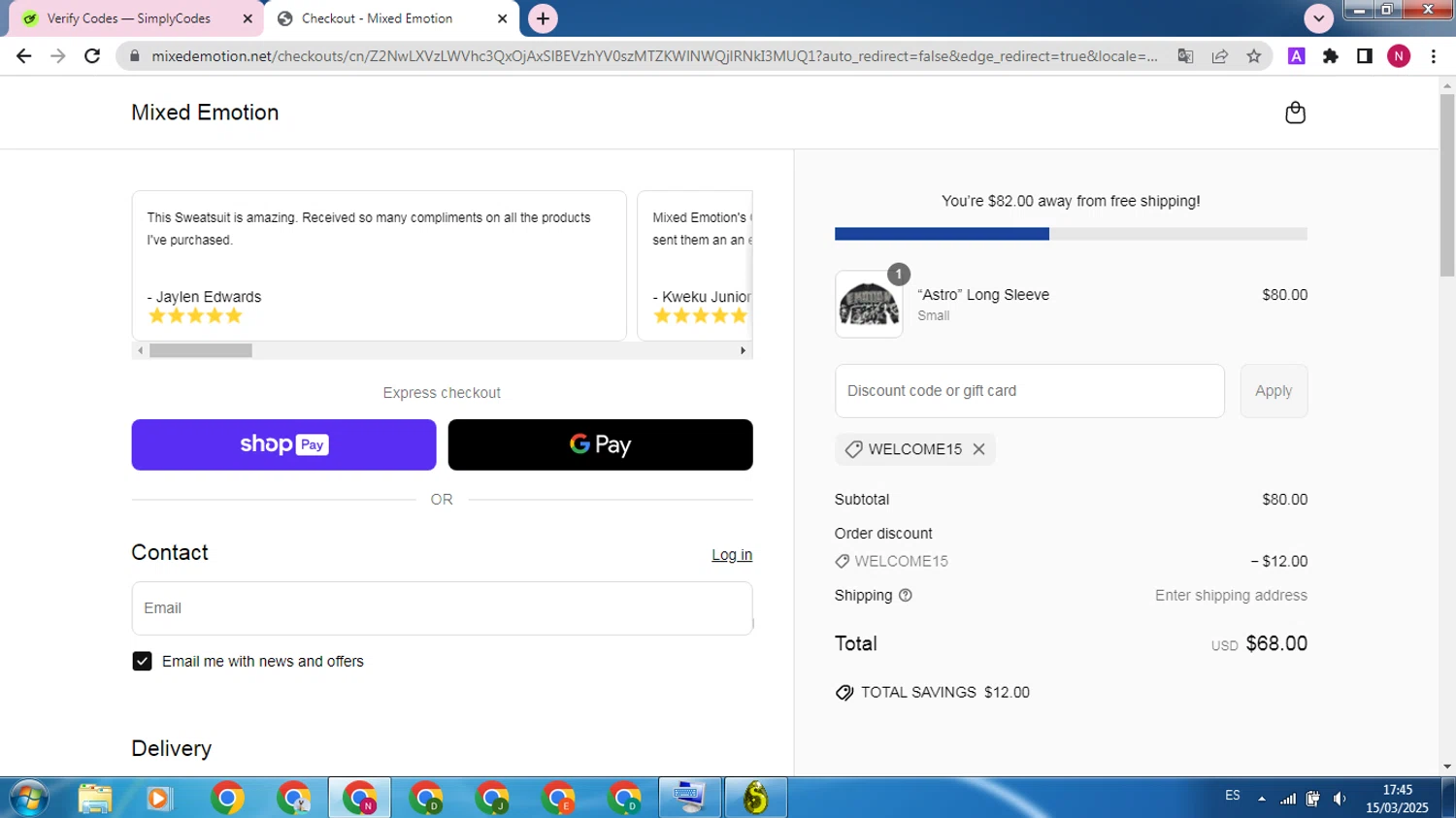This screenshot has width=1456, height=818.
Task: Click the Total $68.00 amount
Action: point(1276,644)
